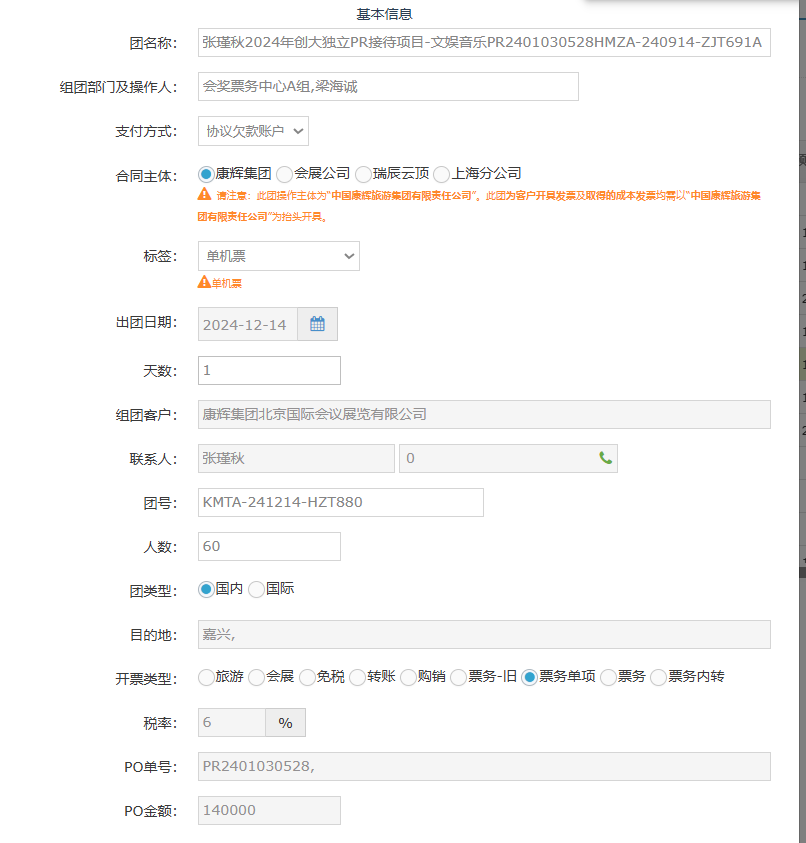Choose 免税 invoice type
Viewport: 806px width, 843px height.
tap(307, 678)
